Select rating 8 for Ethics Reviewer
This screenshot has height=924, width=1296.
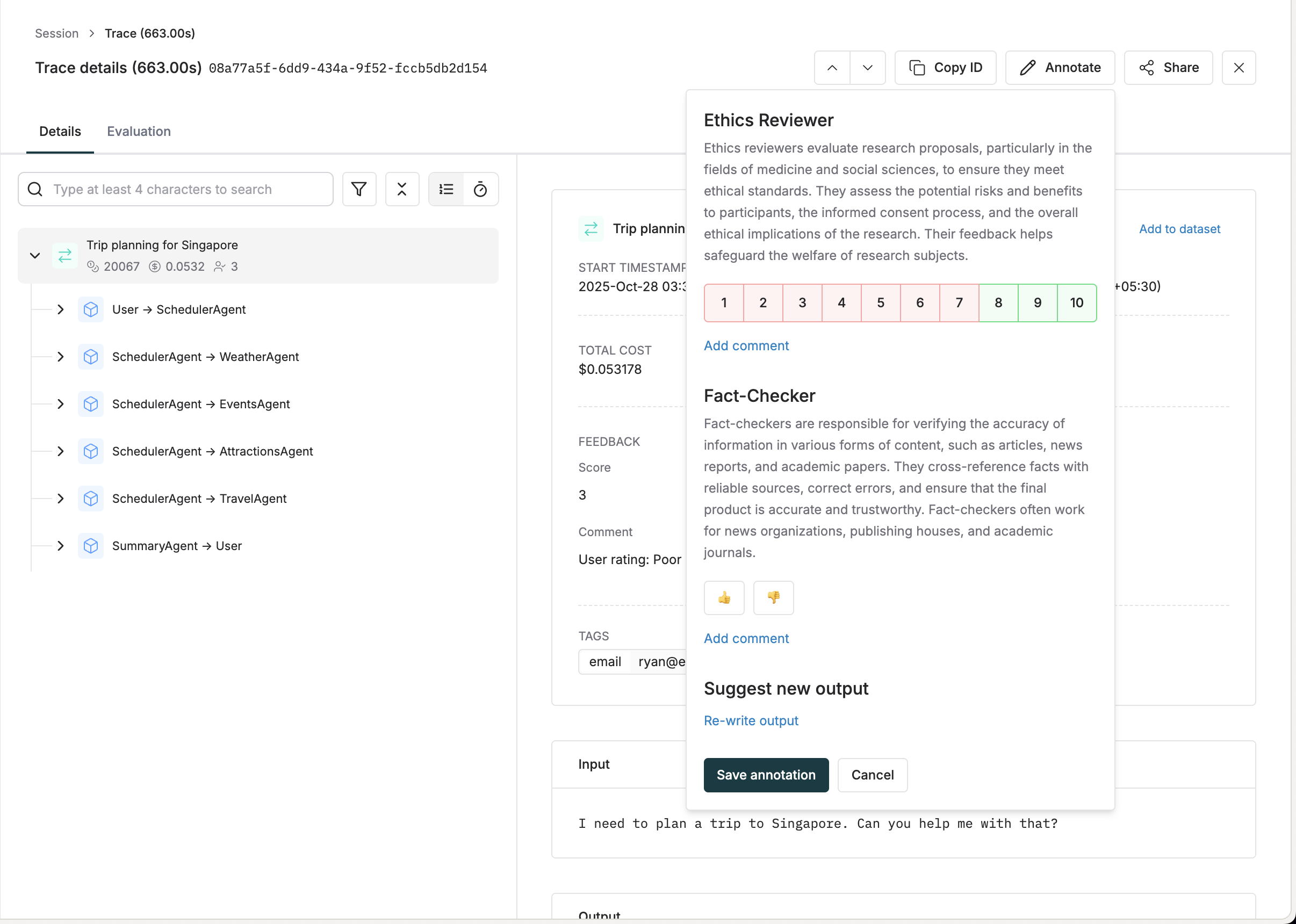tap(998, 302)
